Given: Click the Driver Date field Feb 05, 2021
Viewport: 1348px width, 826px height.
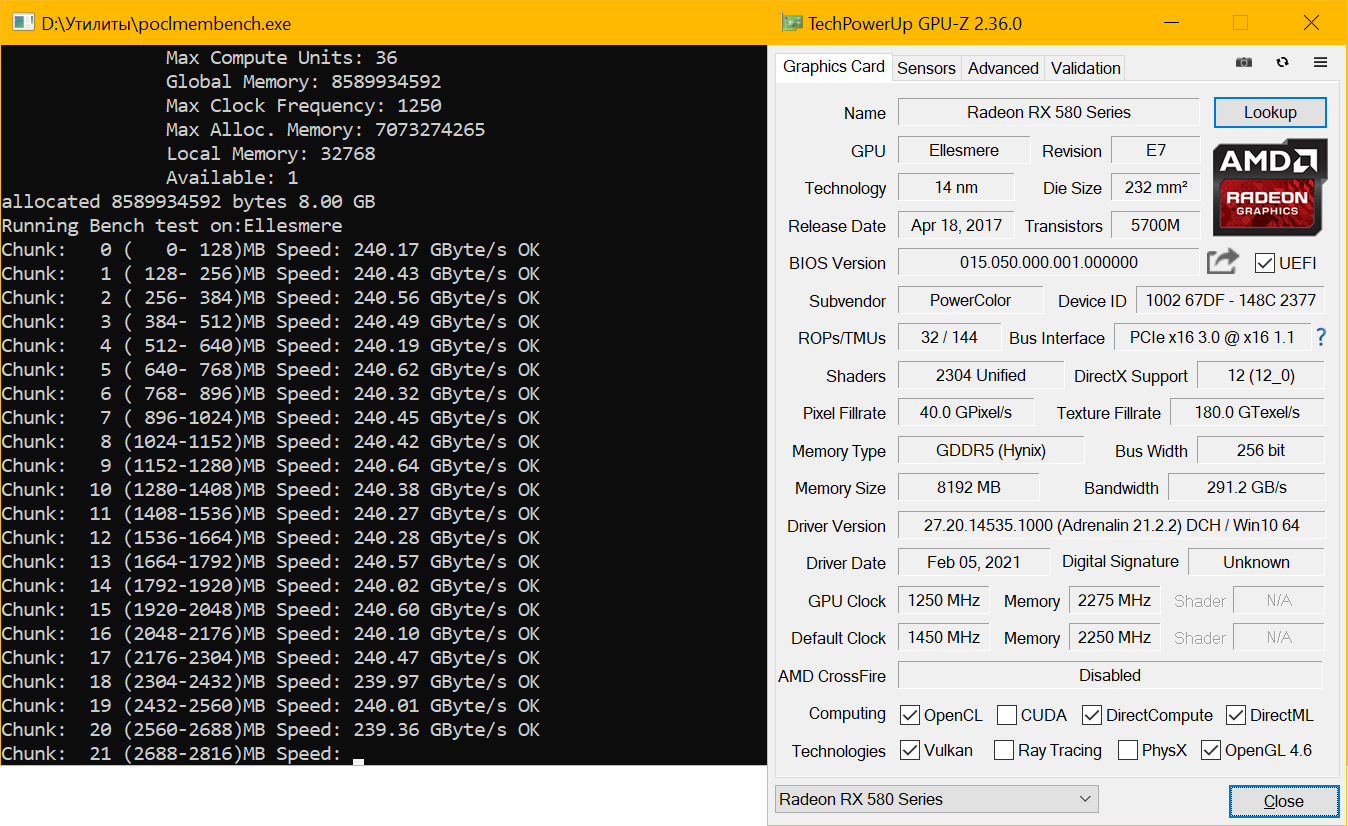Looking at the screenshot, I should (x=973, y=562).
